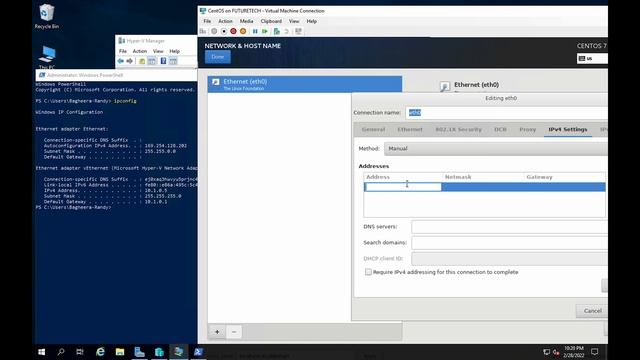This screenshot has width=640, height=360.
Task: Switch to the 802.1X Security tab
Action: click(458, 129)
